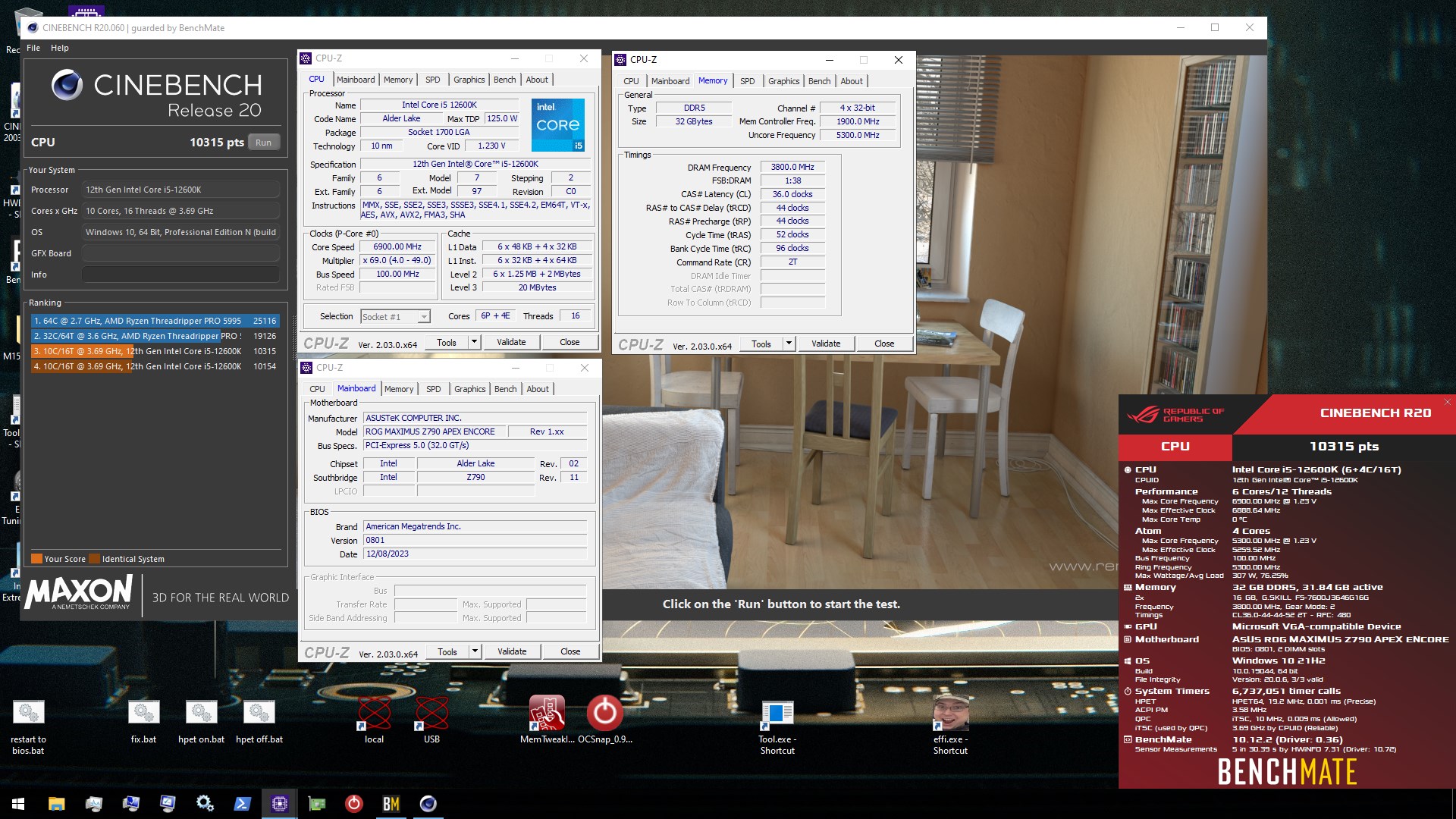This screenshot has height=819, width=1456.
Task: Click Validate in the CPU-Z CPU window
Action: 511,342
